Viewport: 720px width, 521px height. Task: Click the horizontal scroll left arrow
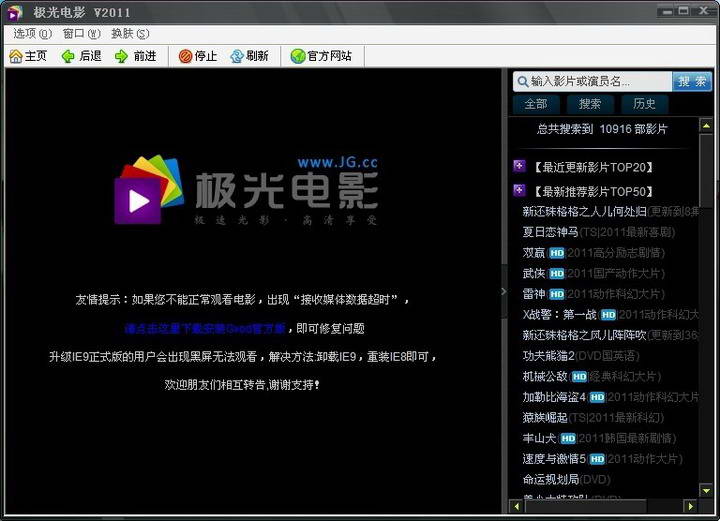(x=517, y=506)
